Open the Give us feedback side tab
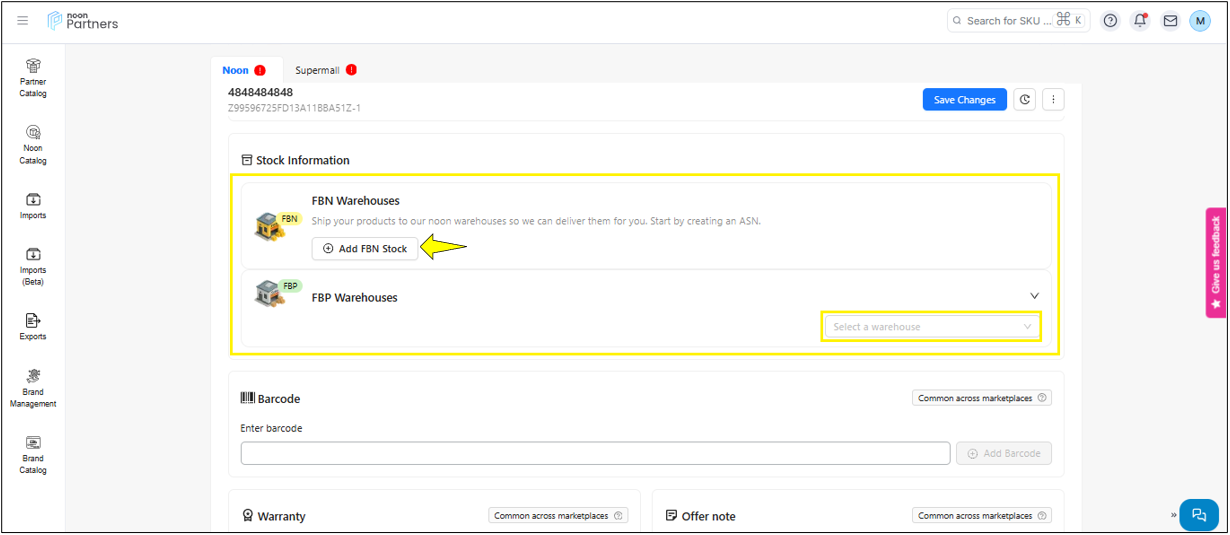Viewport: 1230px width, 535px height. pos(1216,262)
